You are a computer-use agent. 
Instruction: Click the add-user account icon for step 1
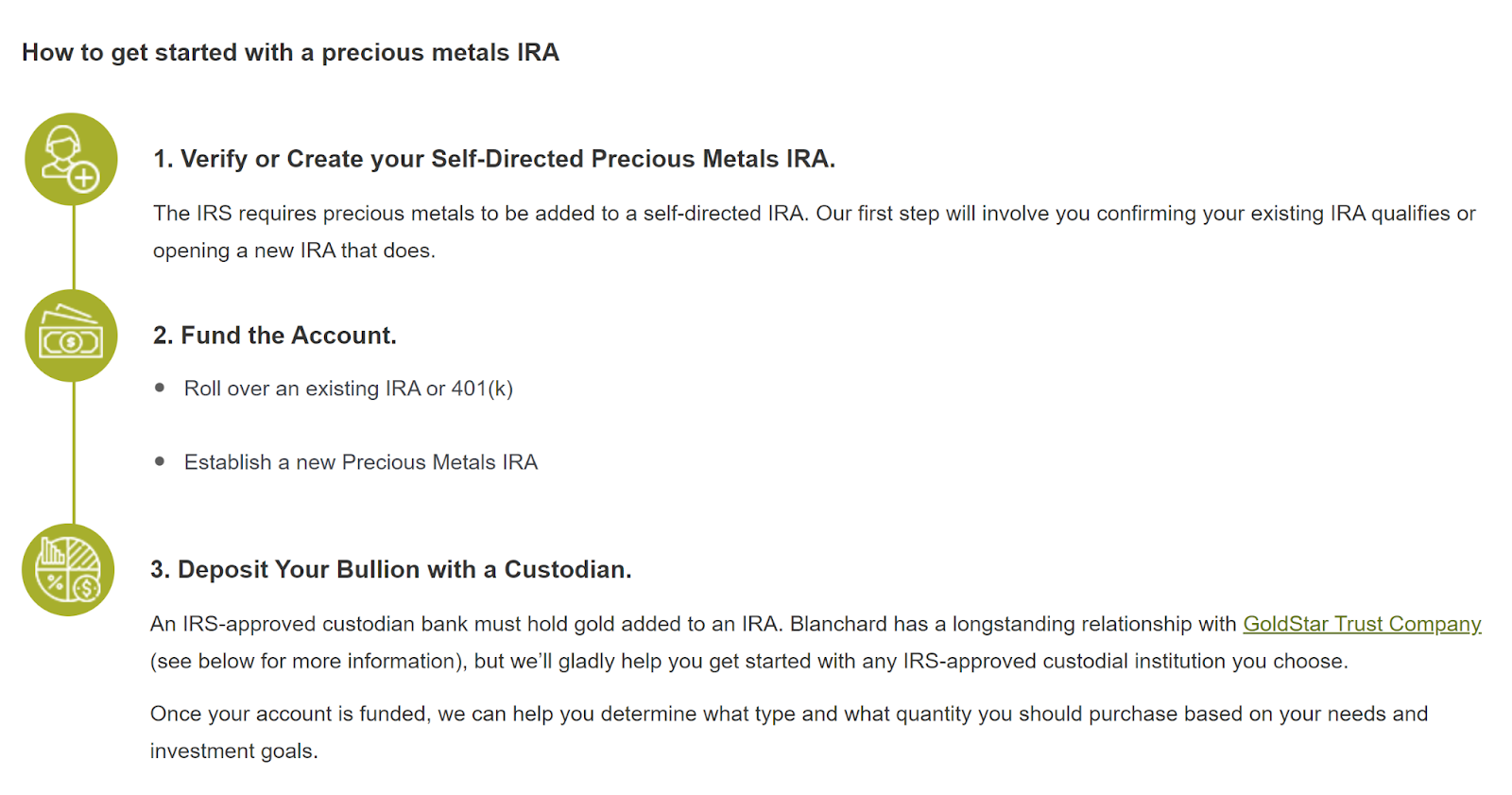[x=71, y=159]
